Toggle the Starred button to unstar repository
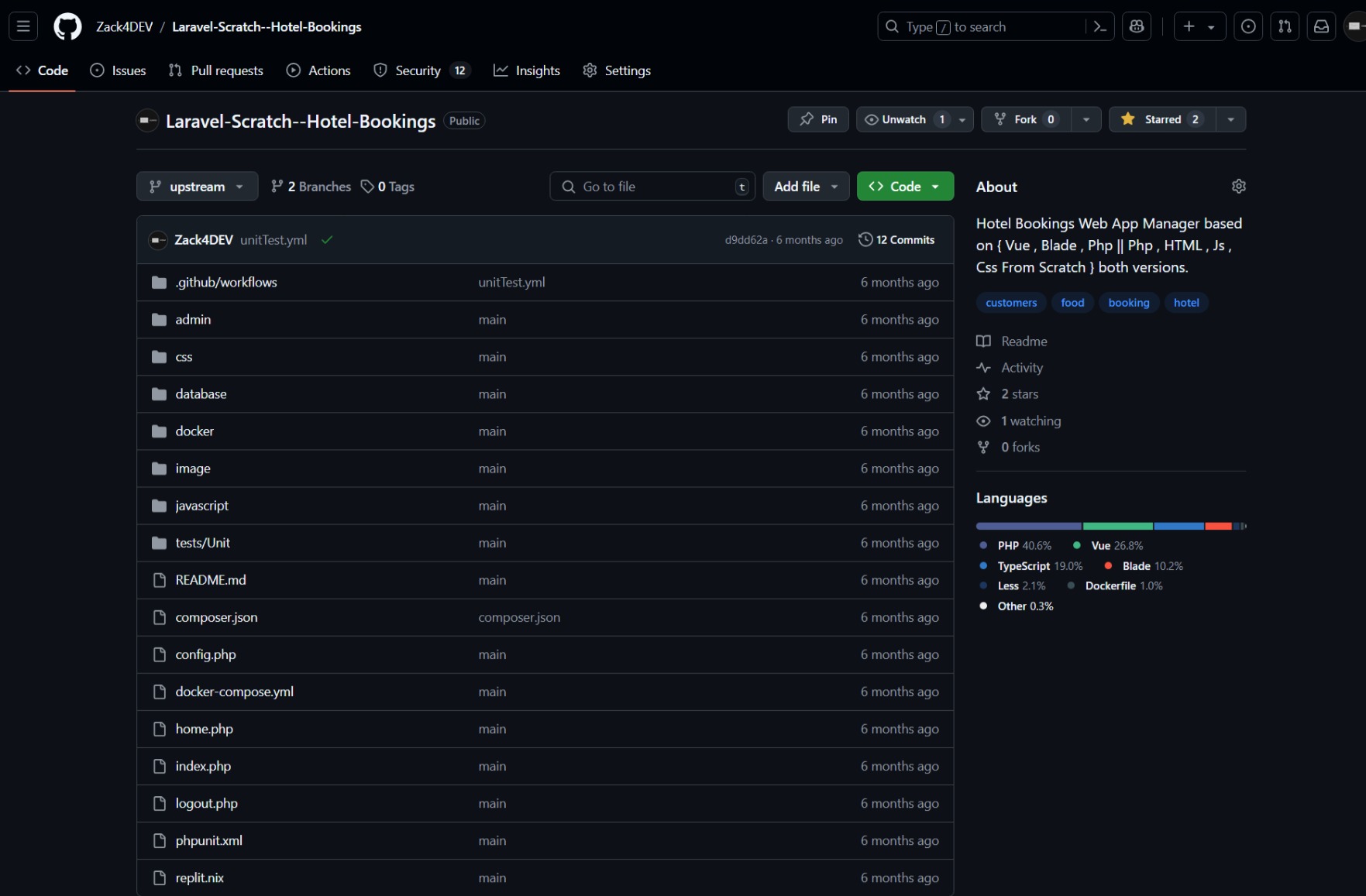This screenshot has width=1366, height=896. (1162, 119)
